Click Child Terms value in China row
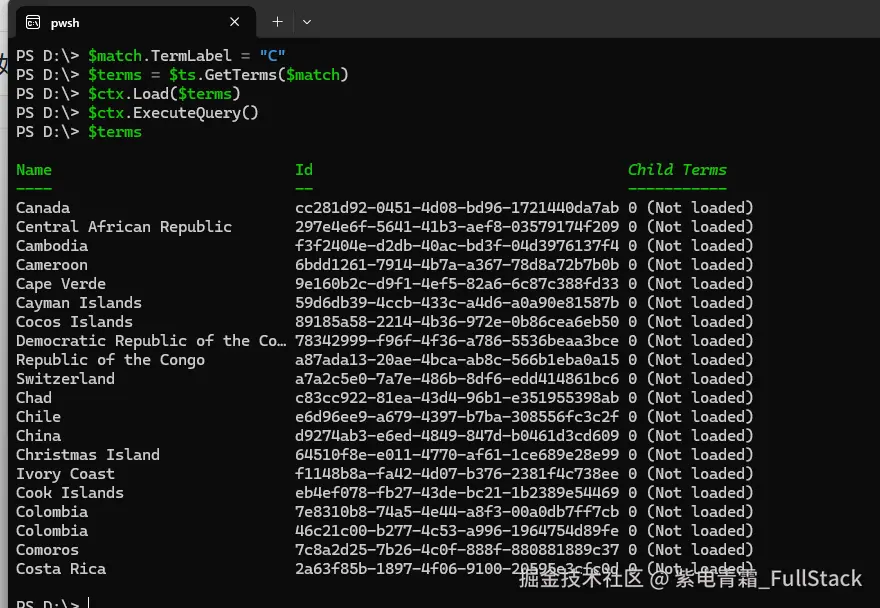The image size is (880, 608). [x=691, y=436]
